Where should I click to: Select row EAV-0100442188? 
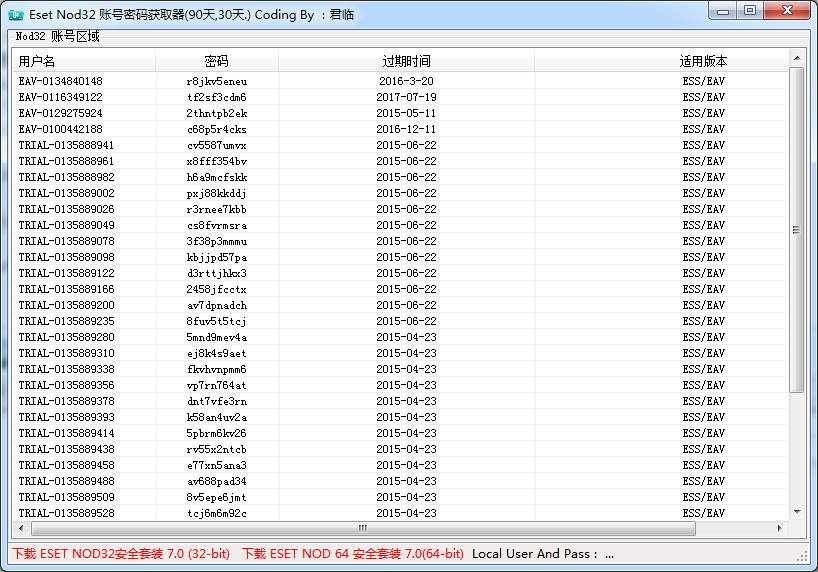pyautogui.click(x=401, y=129)
